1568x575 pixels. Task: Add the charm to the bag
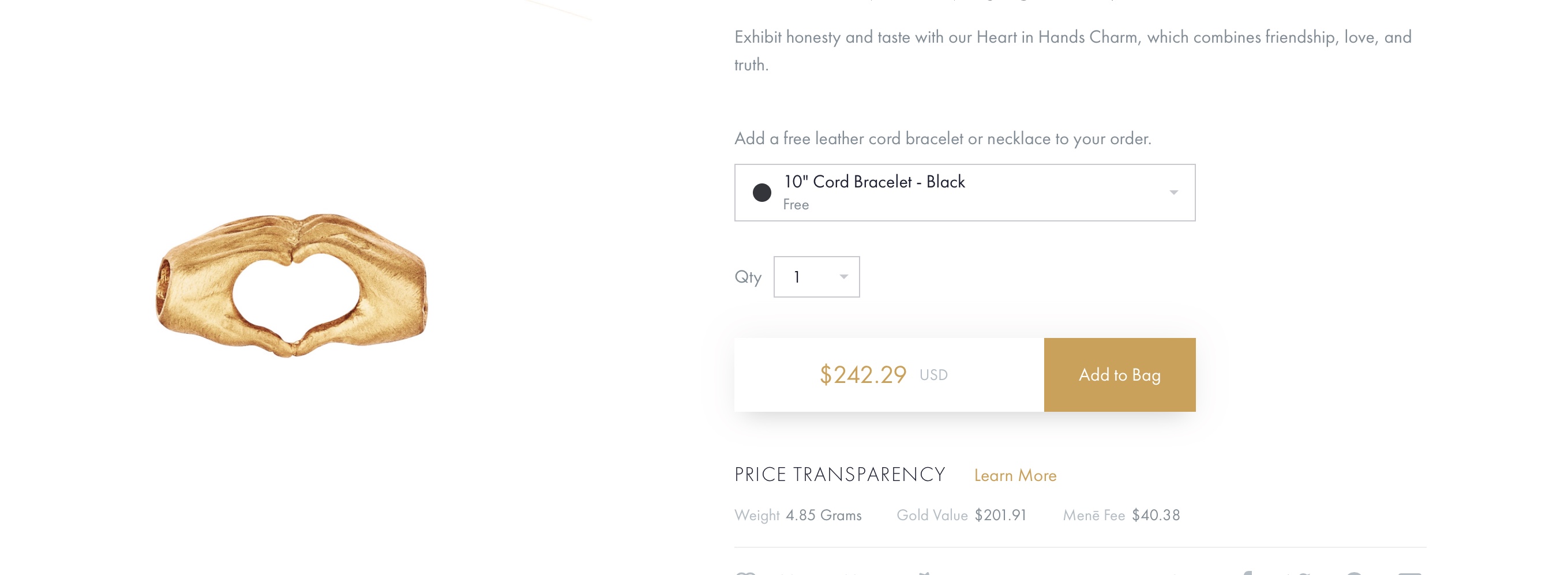[x=1119, y=375]
